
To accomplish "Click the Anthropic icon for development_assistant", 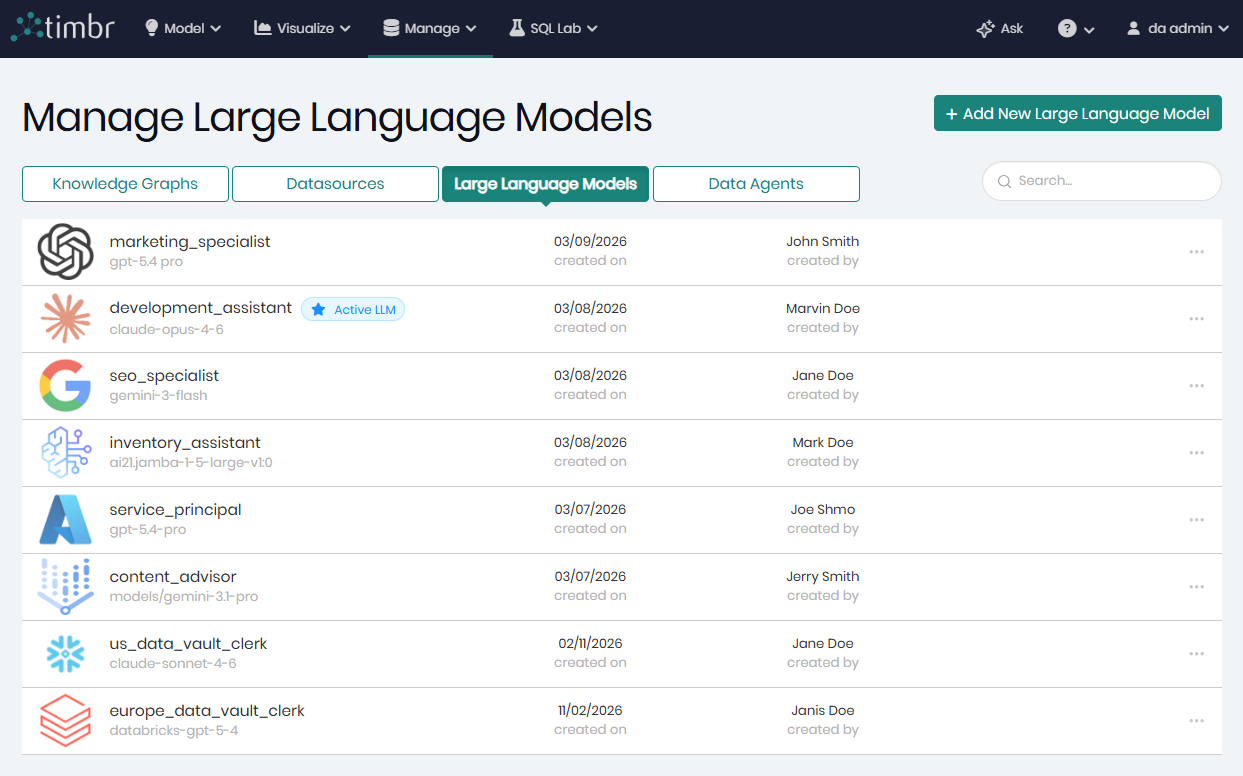I will [x=64, y=318].
